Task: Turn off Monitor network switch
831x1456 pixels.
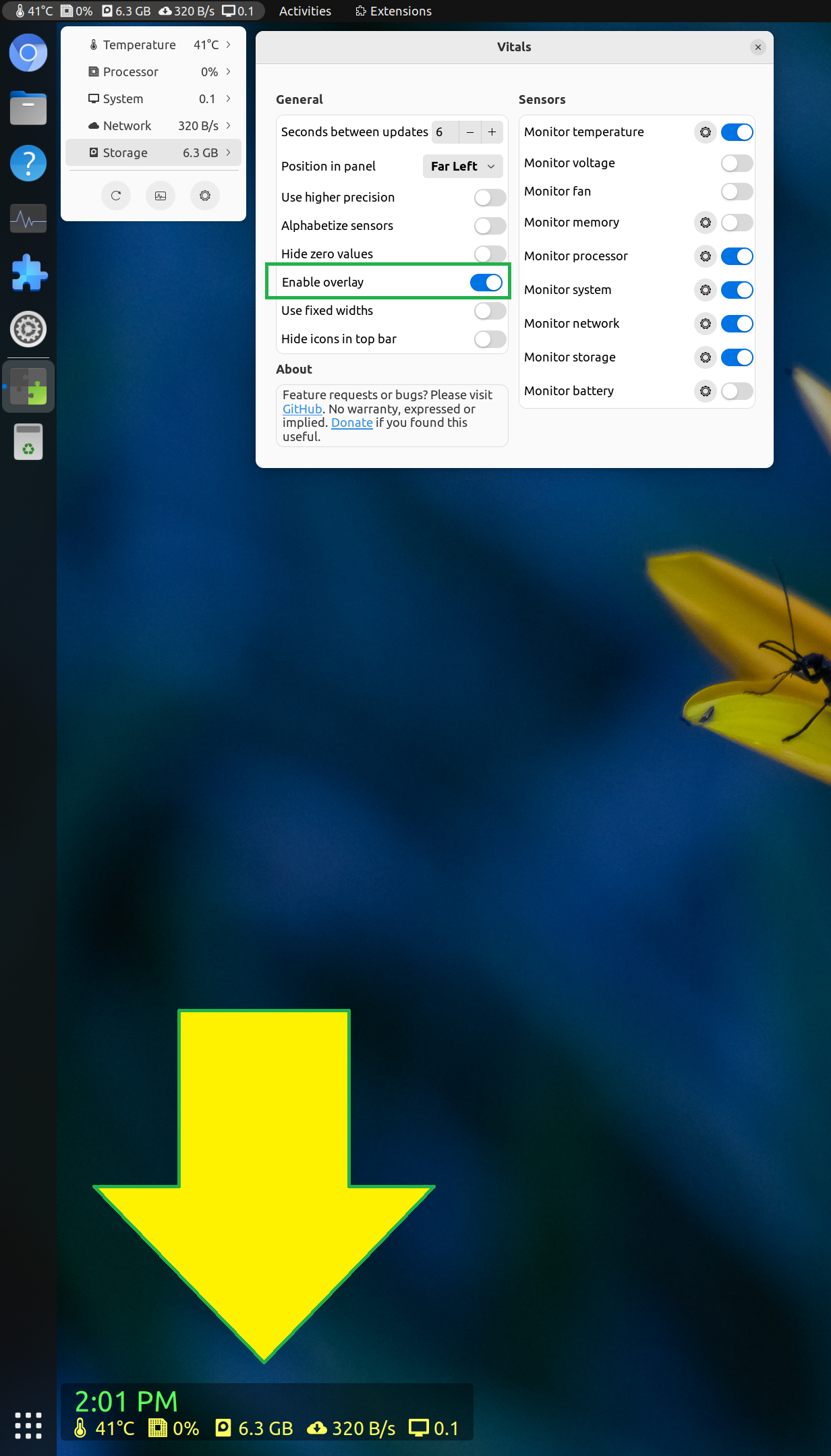Action: click(x=737, y=324)
